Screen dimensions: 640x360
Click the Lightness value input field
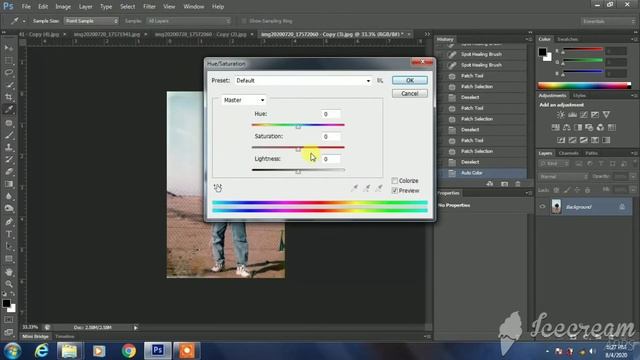click(330, 159)
